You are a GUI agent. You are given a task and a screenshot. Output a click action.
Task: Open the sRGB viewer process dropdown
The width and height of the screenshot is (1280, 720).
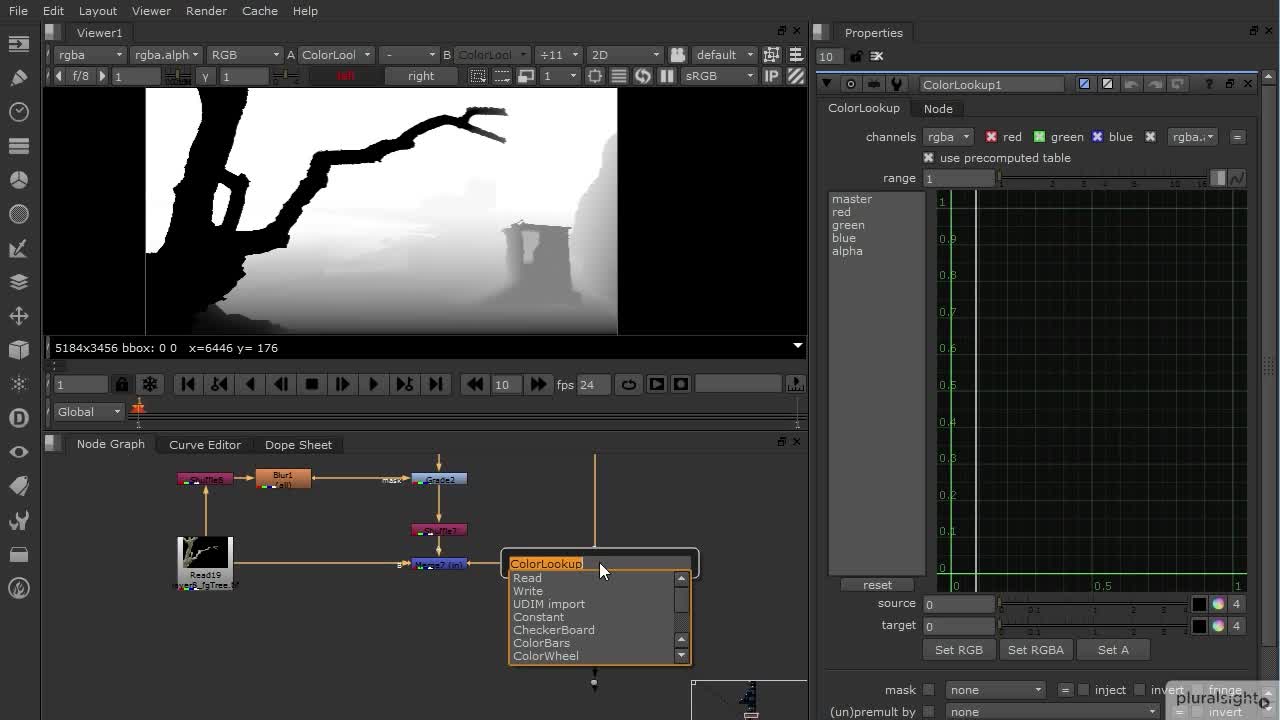click(x=719, y=76)
